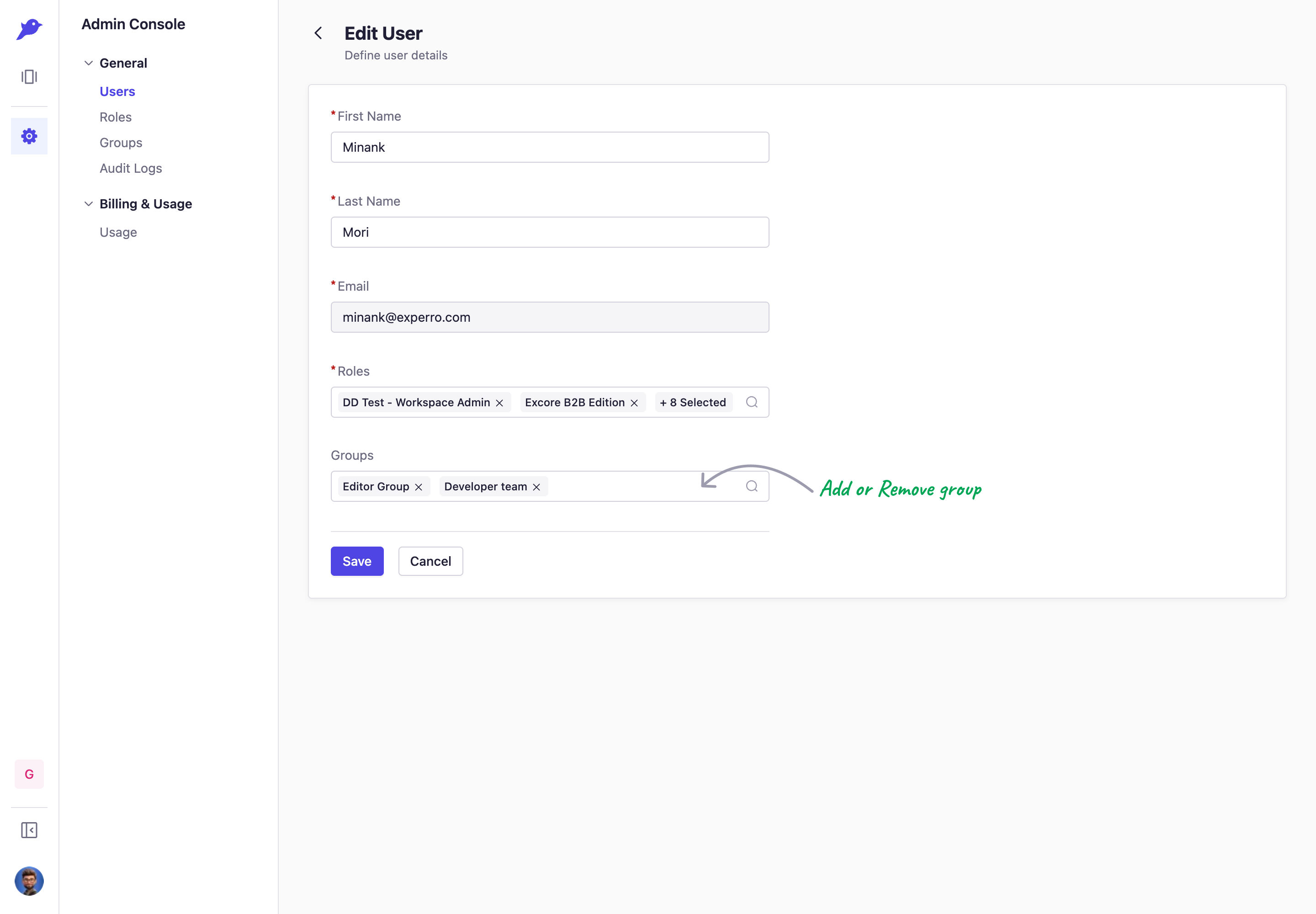Remove the Excore B2B Edition role
The height and width of the screenshot is (914, 1316).
(x=635, y=403)
